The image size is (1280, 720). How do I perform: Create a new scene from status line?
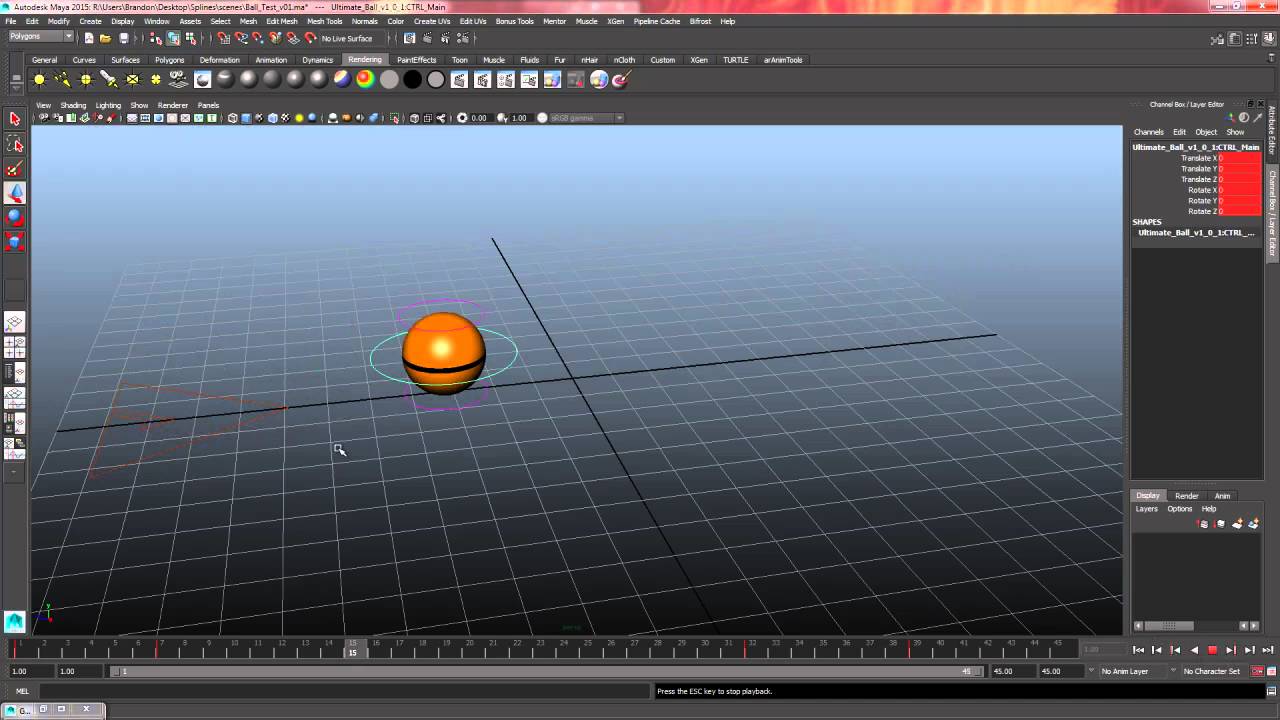point(89,38)
